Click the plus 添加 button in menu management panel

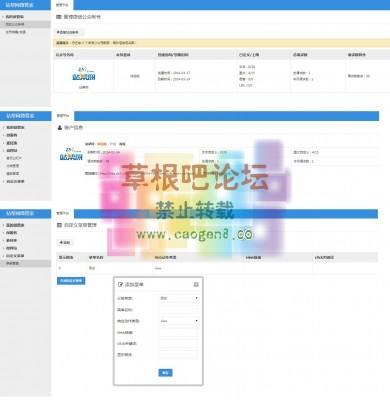tap(65, 243)
